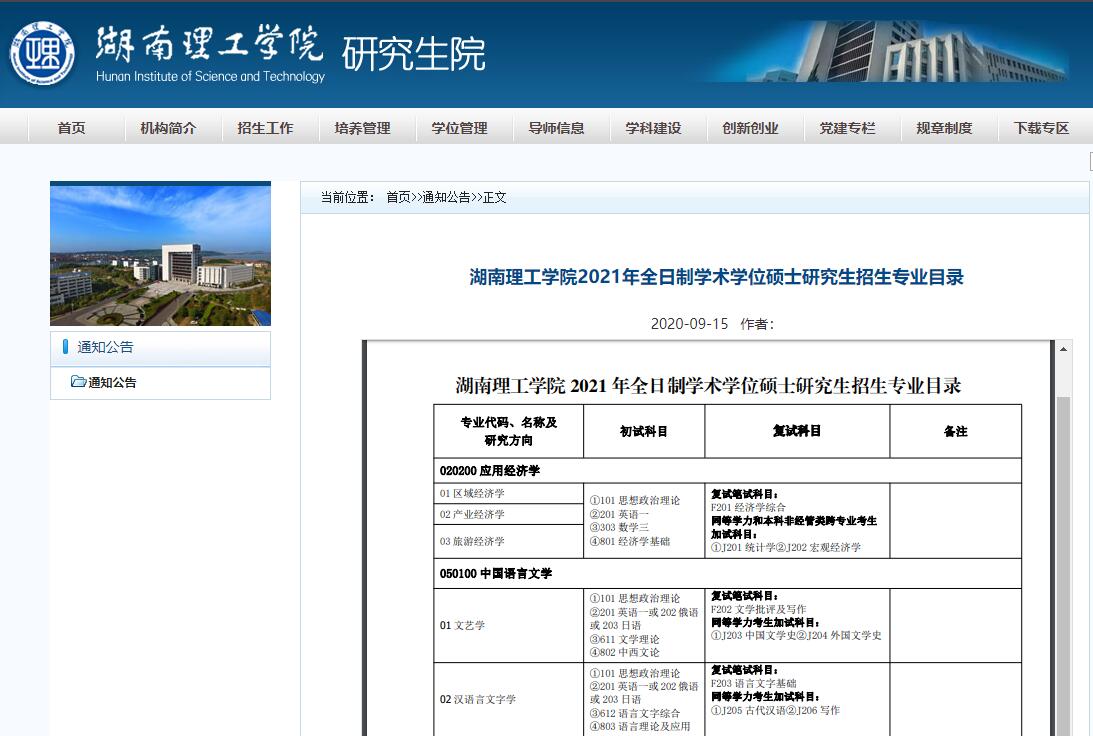Open 通知公告 item in the left sidebar
Screen dimensions: 1093x736
(112, 383)
